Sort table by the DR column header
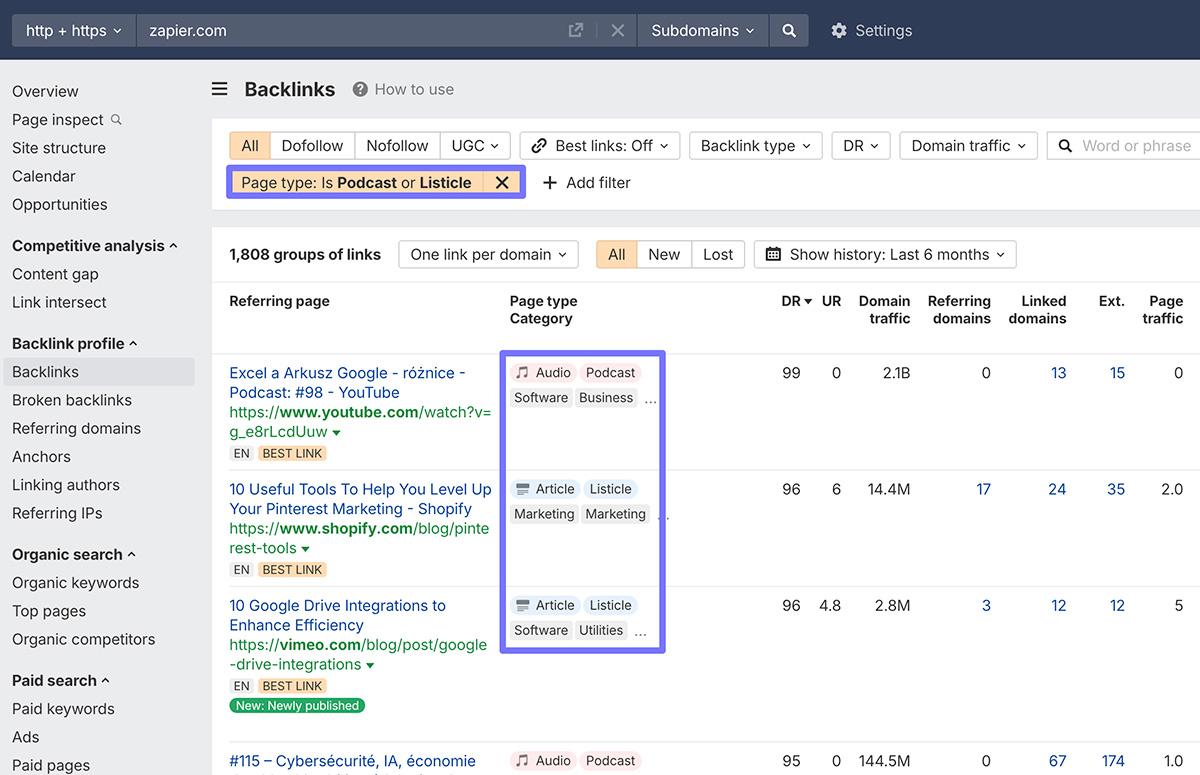1200x775 pixels. coord(797,301)
